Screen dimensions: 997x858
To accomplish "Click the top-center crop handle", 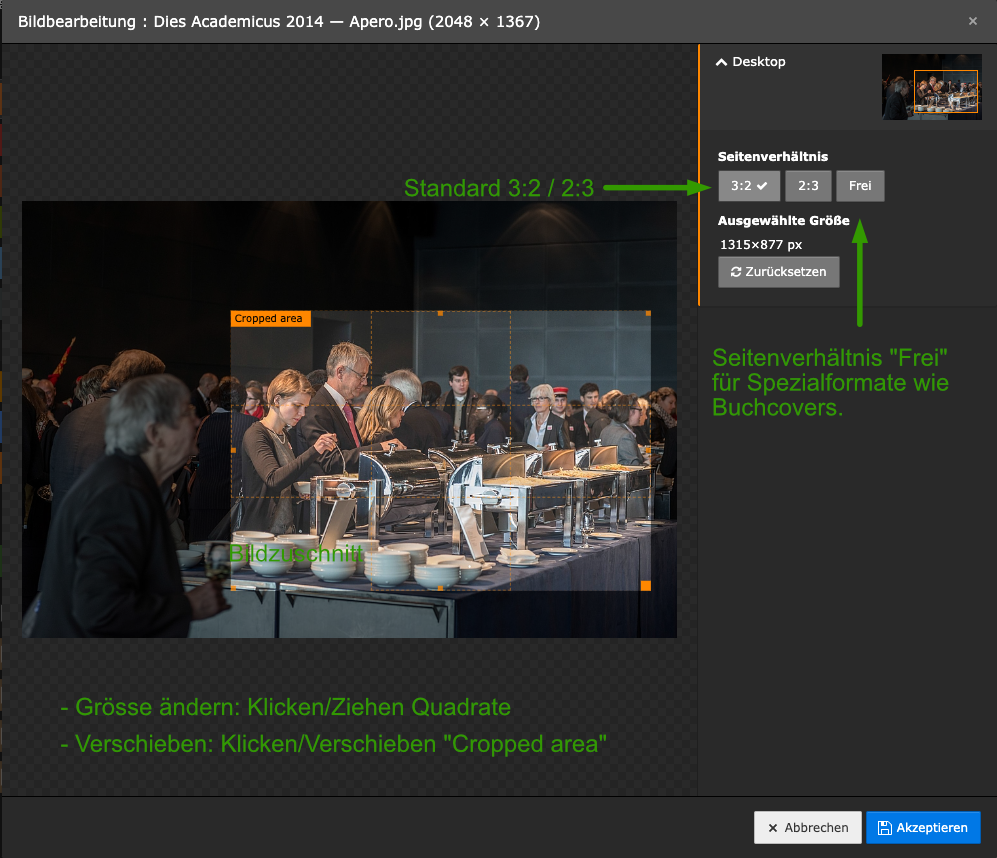I will [x=441, y=313].
